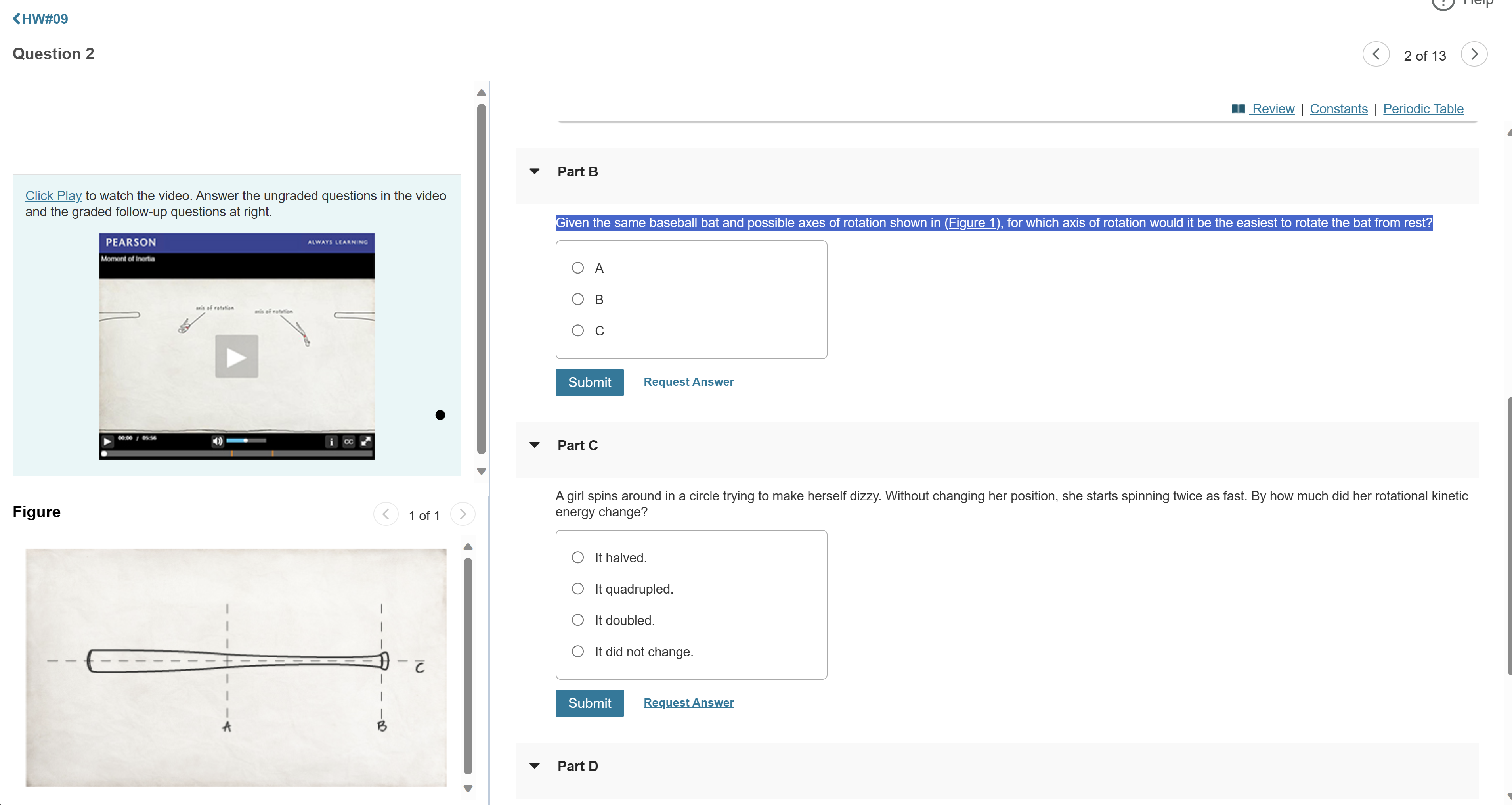Click Request Answer for Part C
The image size is (1512, 805).
point(688,702)
